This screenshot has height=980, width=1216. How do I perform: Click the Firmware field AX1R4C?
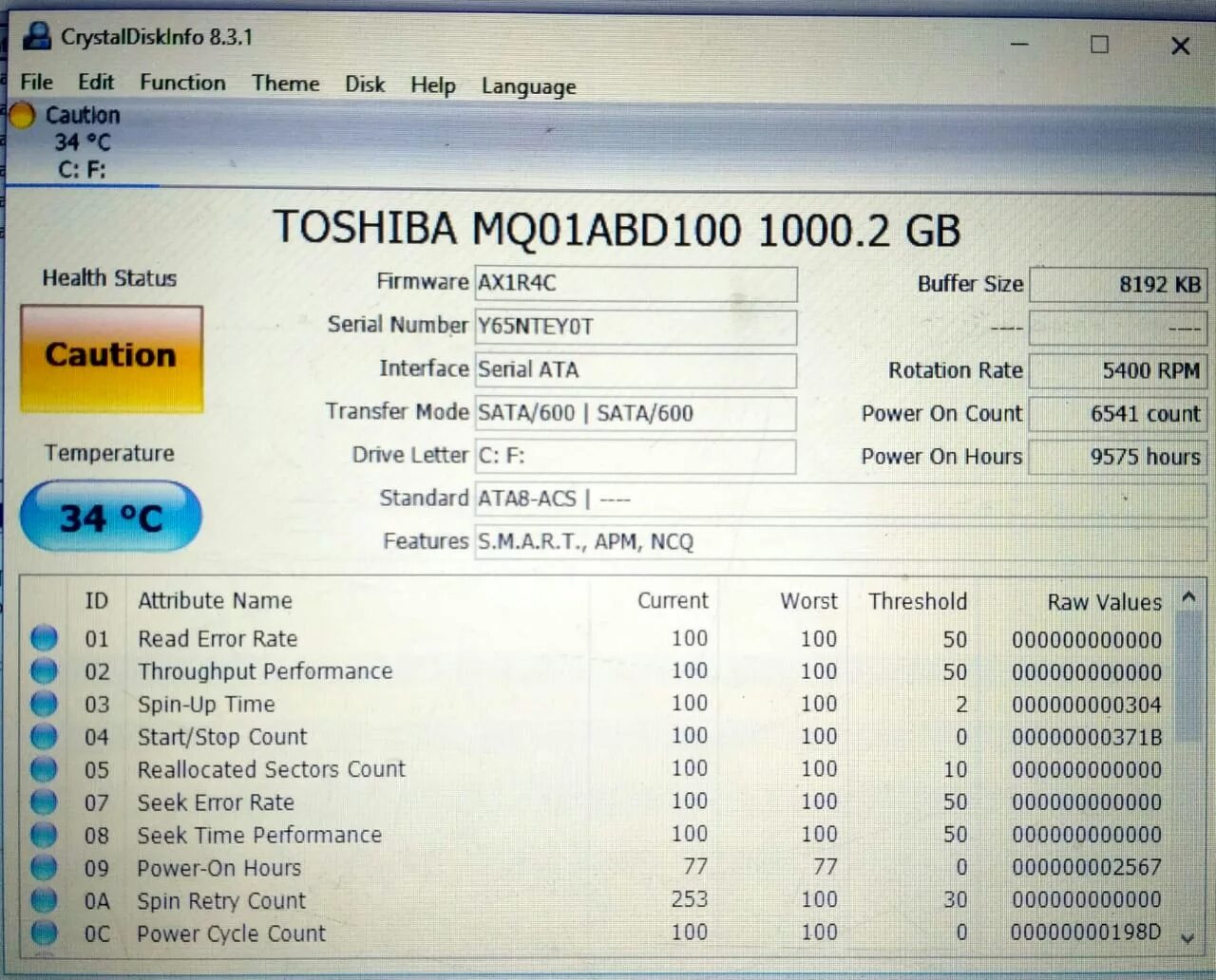(x=636, y=283)
